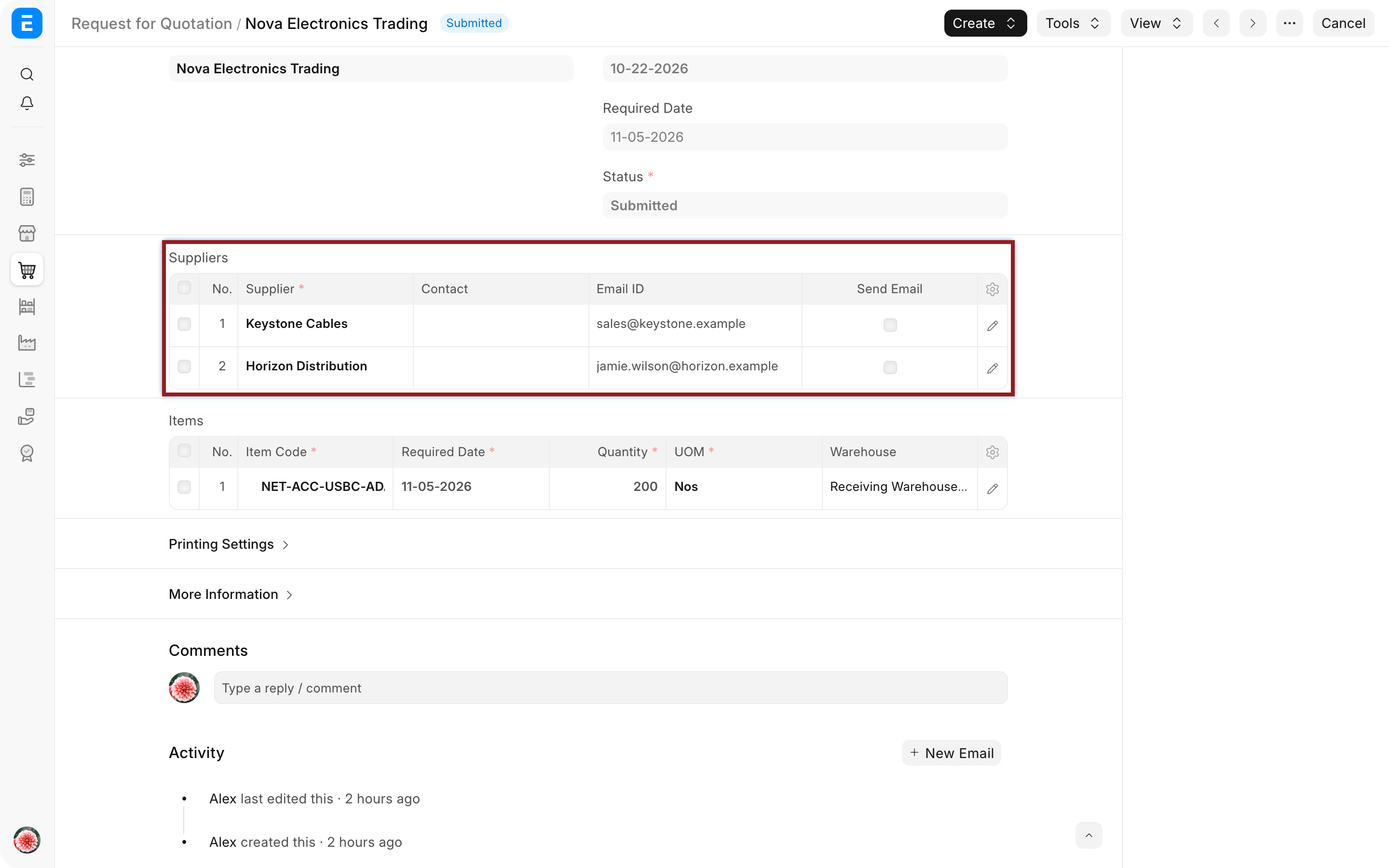Toggle Send Email for Horizon Distribution
The image size is (1389, 868).
pos(890,367)
